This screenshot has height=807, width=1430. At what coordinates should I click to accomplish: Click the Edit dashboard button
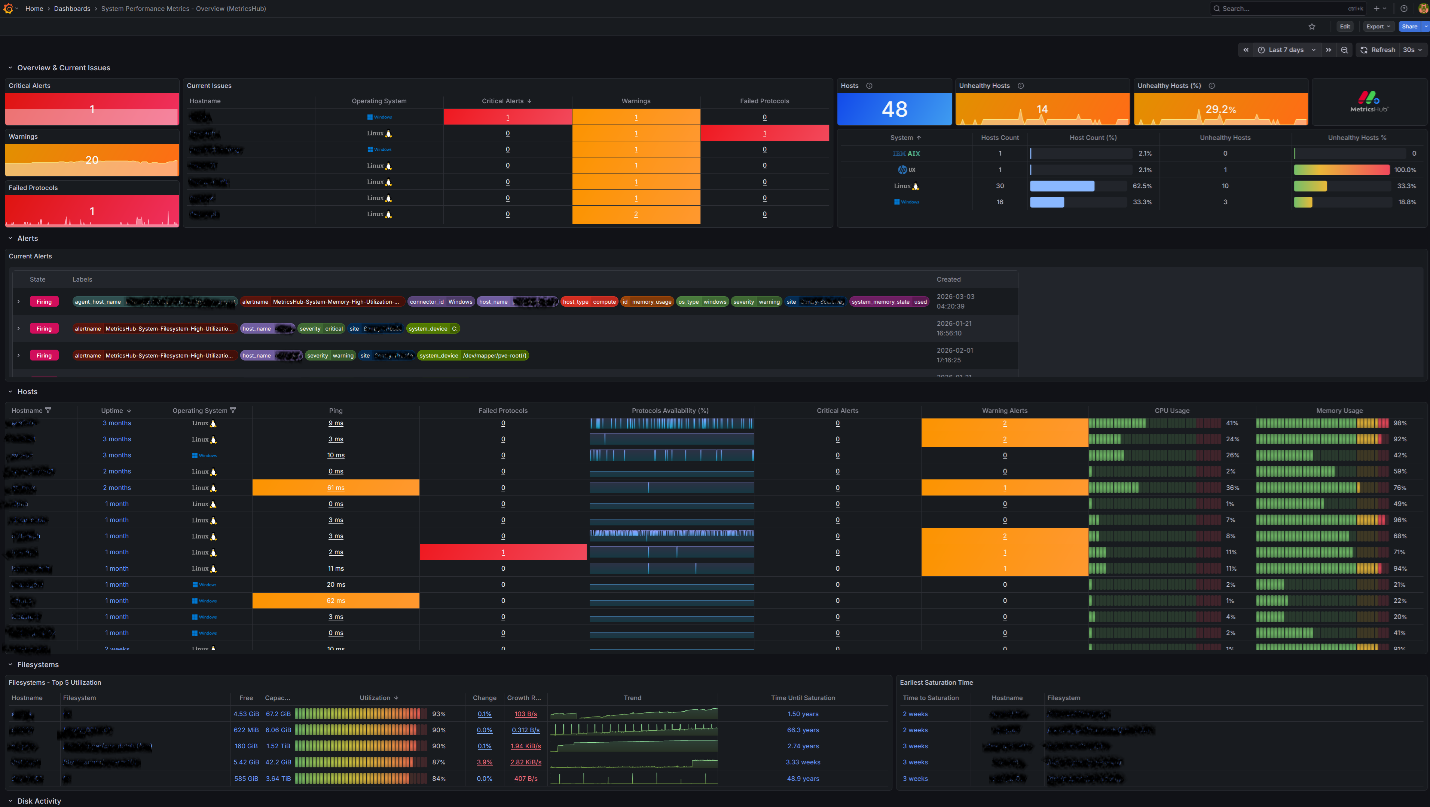pos(1345,27)
